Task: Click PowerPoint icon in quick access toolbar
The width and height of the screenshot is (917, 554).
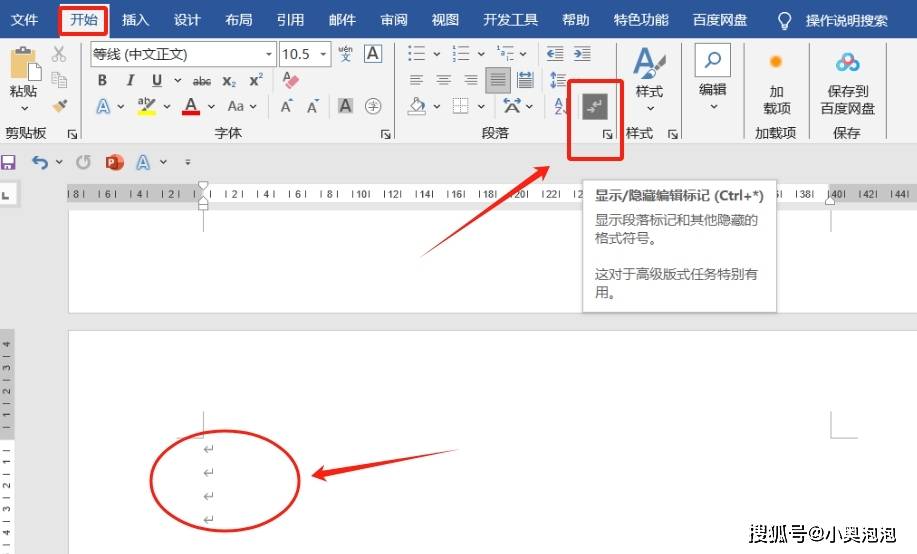Action: (x=115, y=162)
